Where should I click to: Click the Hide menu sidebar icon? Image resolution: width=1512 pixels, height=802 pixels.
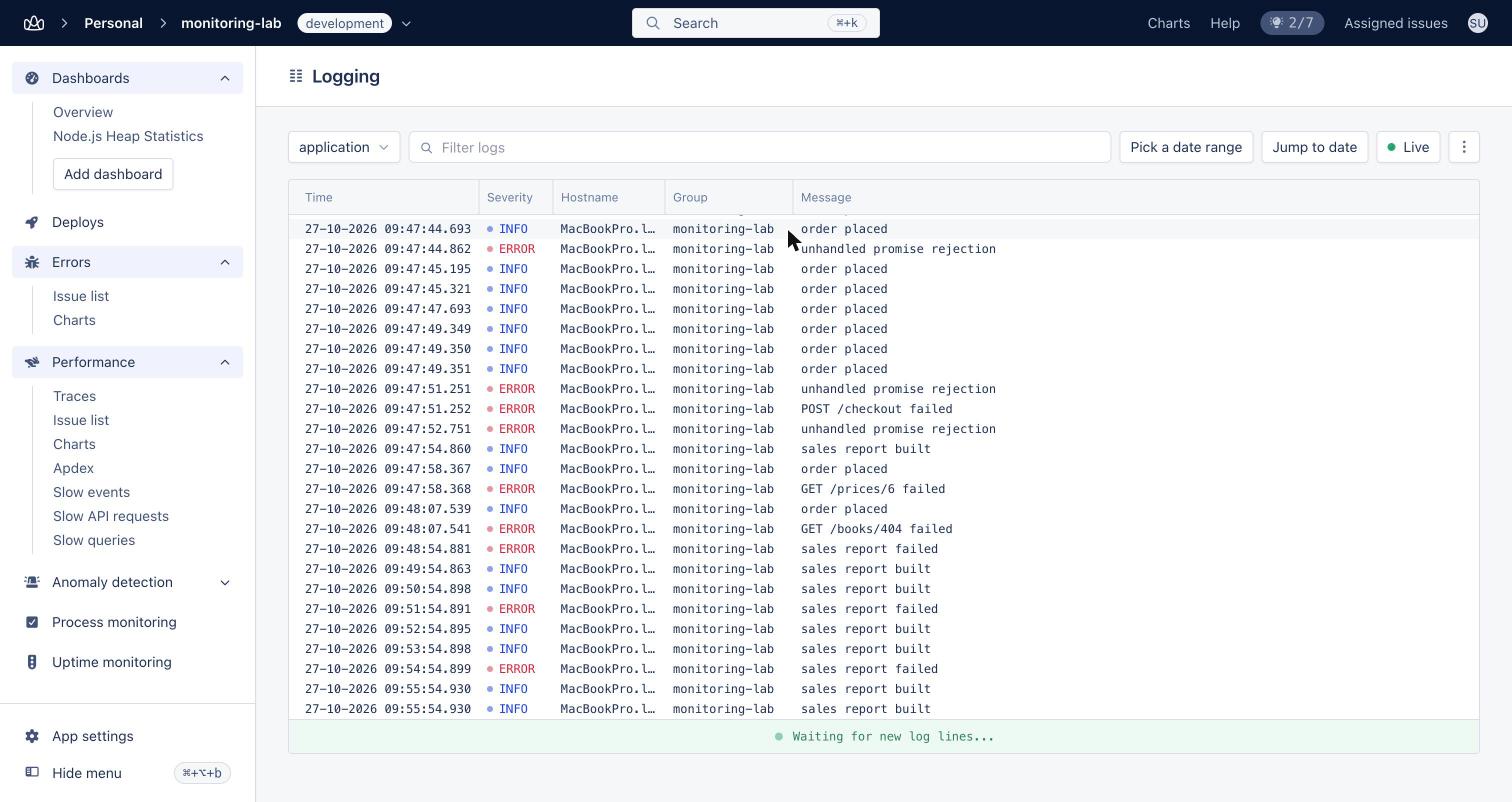(x=32, y=773)
